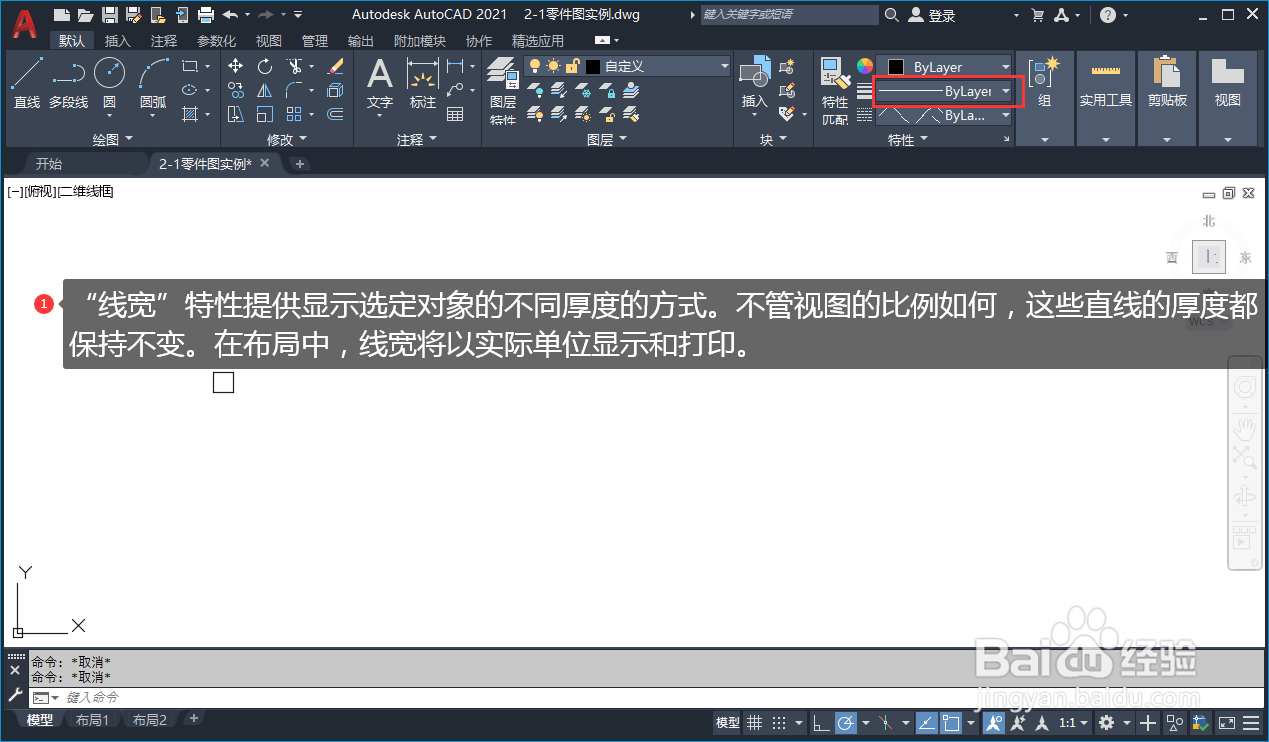Click the Scale tool icon
The width and height of the screenshot is (1269, 742).
coord(265,114)
